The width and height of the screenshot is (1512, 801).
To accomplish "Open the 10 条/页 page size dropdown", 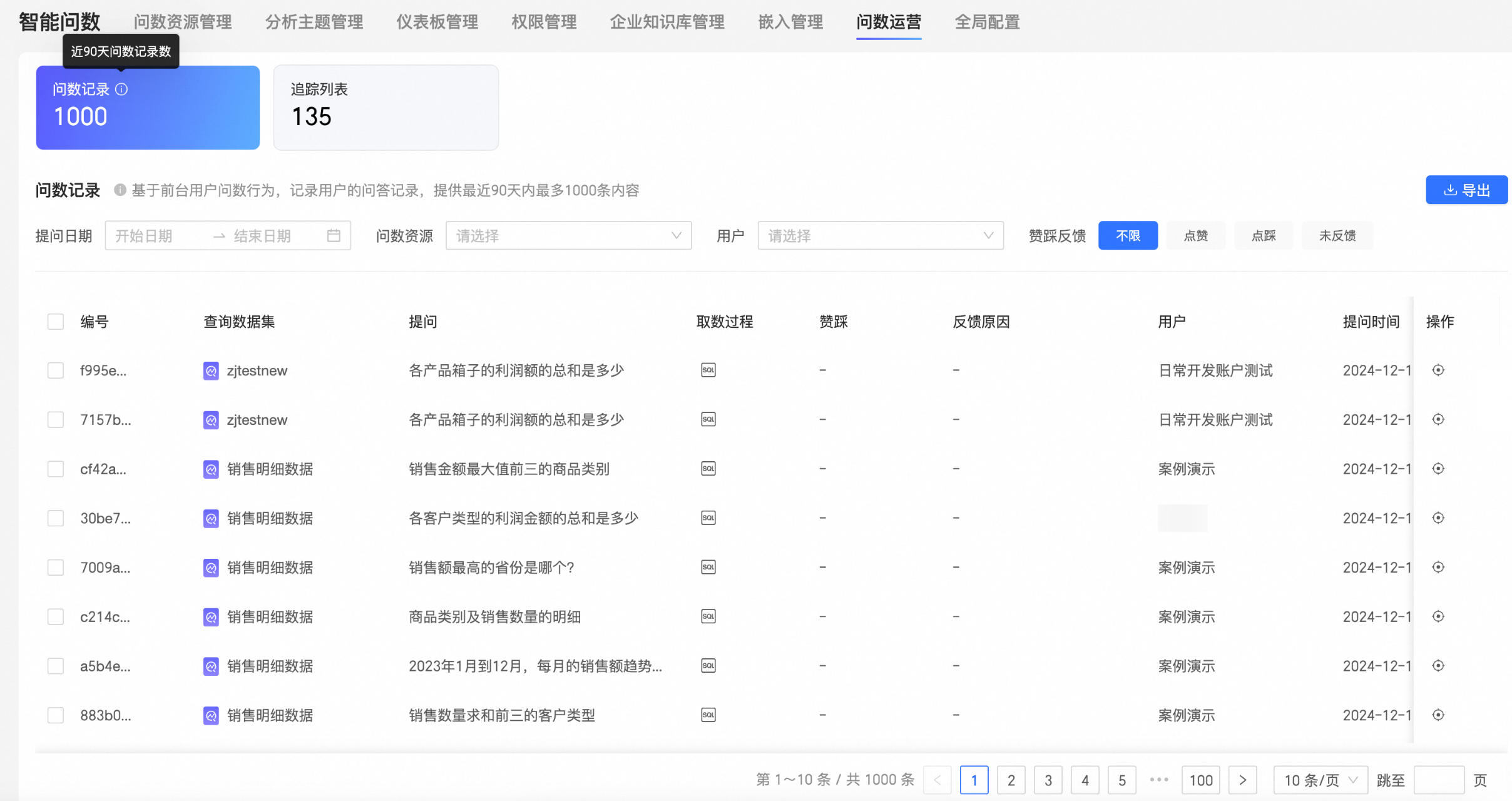I will (1320, 780).
